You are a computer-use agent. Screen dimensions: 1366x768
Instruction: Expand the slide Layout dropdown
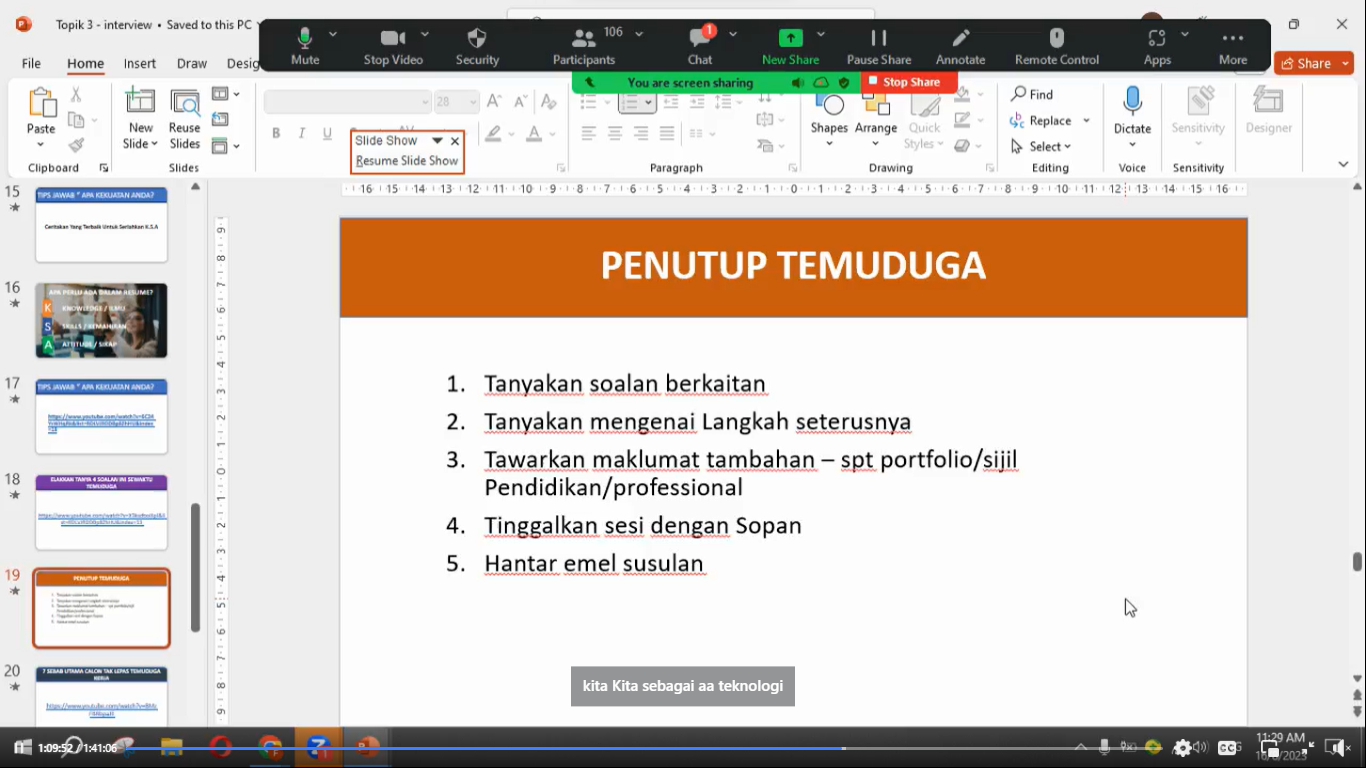pos(227,94)
